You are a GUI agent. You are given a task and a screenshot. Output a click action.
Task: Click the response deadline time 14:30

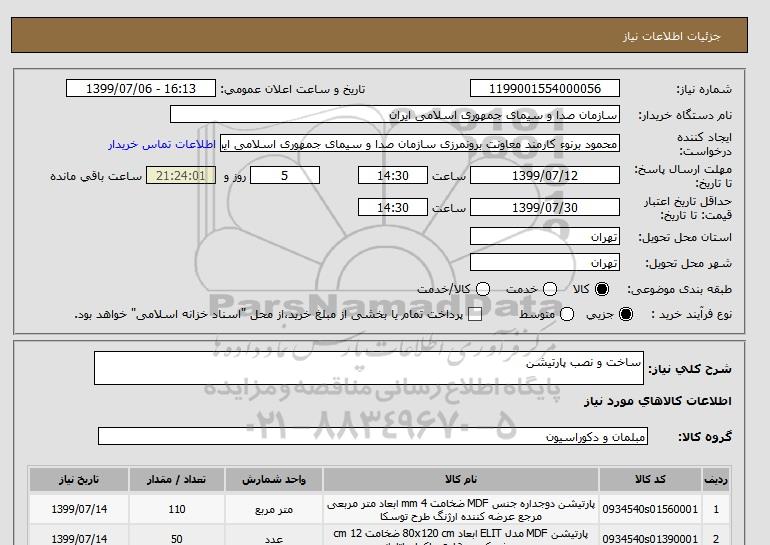pyautogui.click(x=393, y=175)
